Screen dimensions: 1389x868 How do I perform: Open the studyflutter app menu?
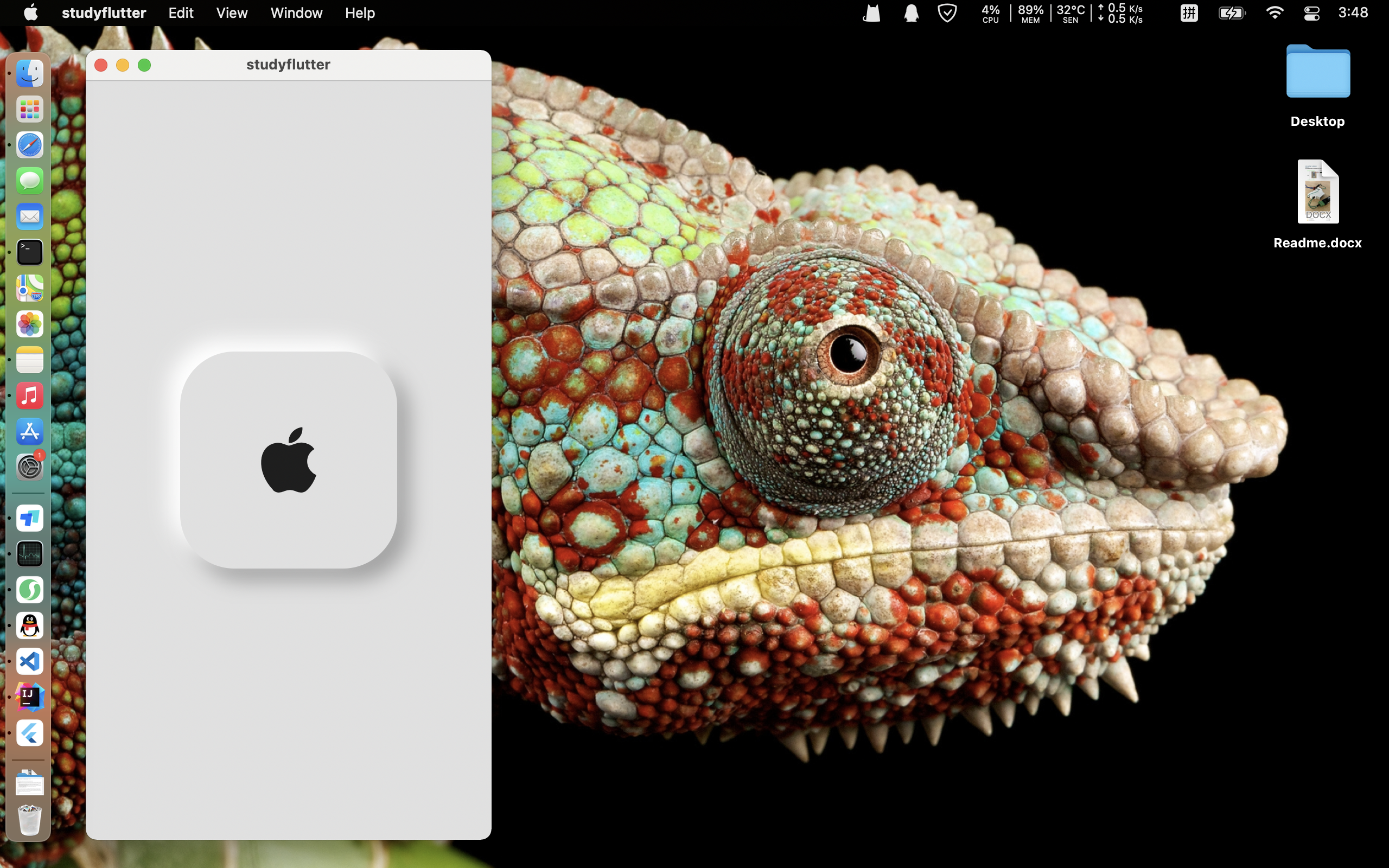click(x=104, y=12)
